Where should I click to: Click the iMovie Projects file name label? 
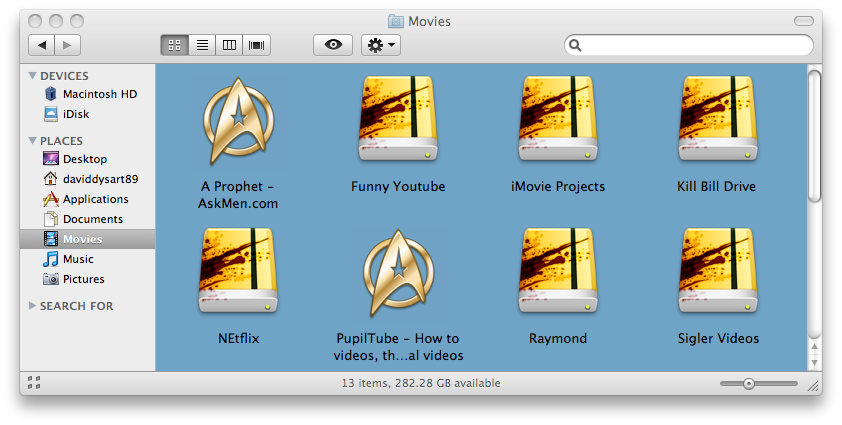pyautogui.click(x=558, y=186)
